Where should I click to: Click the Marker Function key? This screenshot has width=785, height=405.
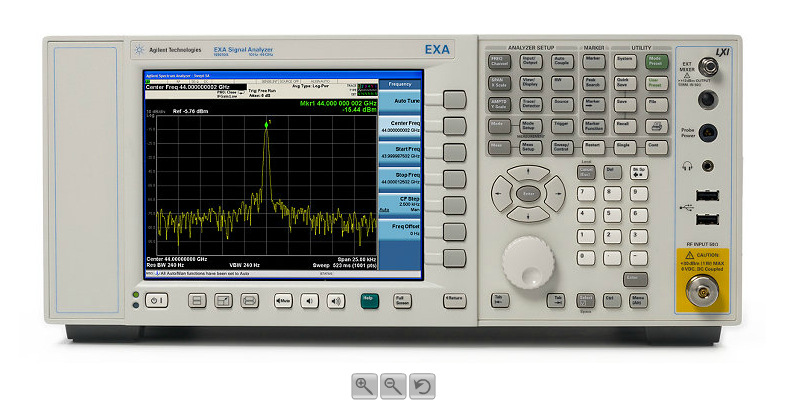click(x=593, y=126)
